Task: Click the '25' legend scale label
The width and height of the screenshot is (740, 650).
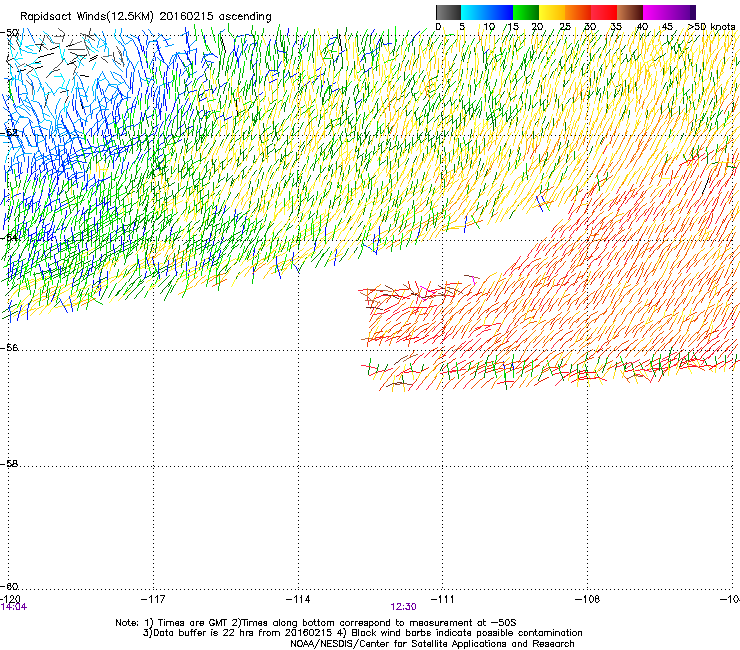Action: click(564, 27)
